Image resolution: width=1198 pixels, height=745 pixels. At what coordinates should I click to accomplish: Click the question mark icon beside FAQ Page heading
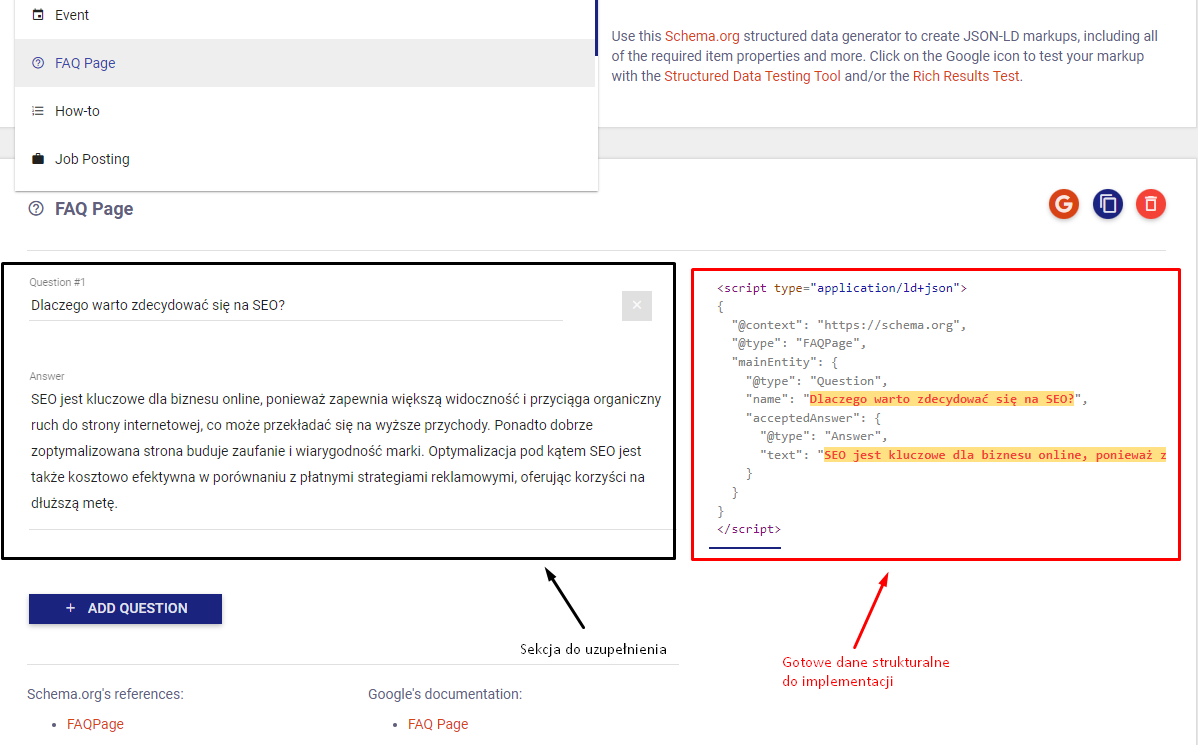36,209
